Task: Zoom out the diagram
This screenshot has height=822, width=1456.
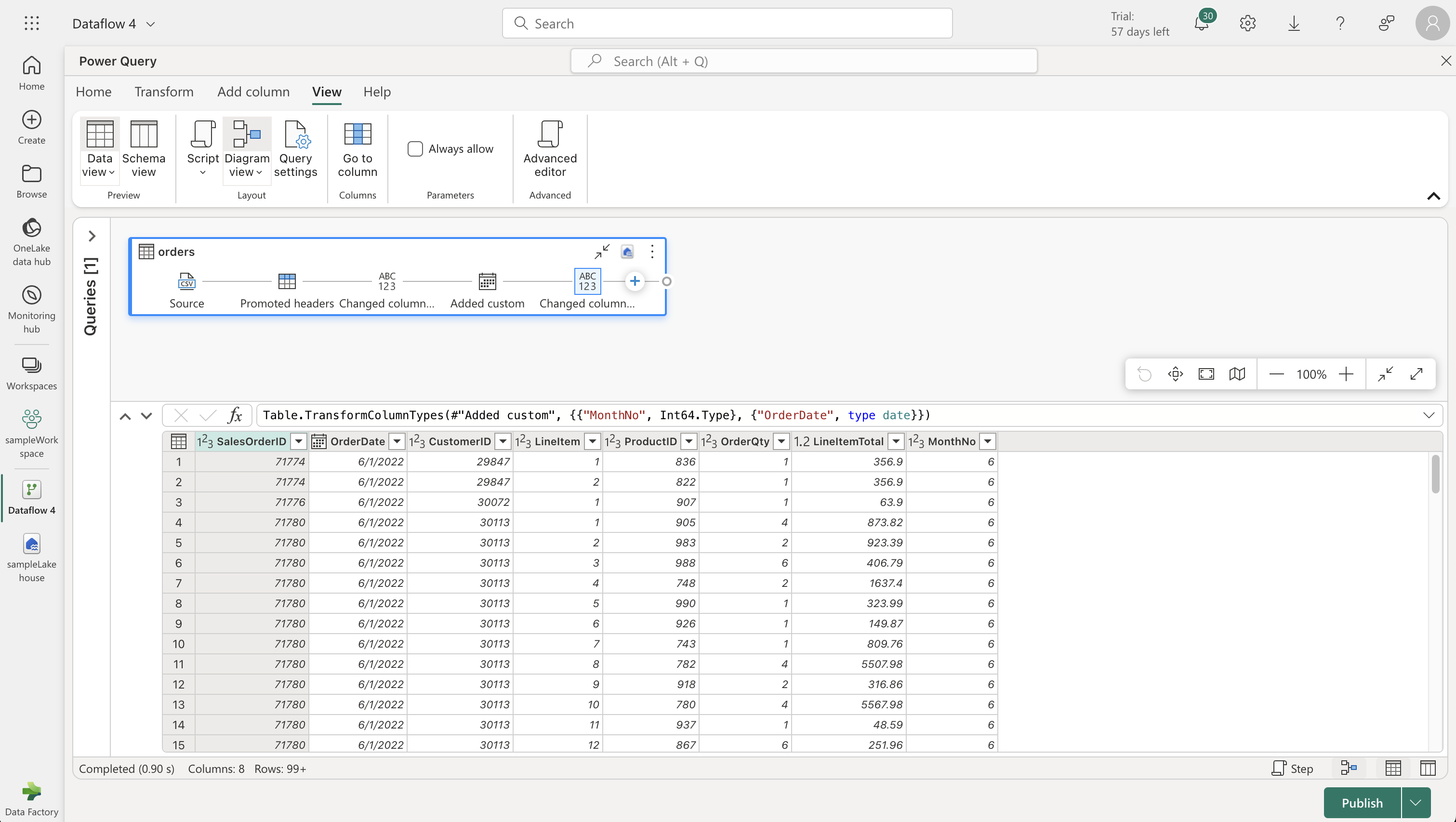Action: coord(1276,374)
